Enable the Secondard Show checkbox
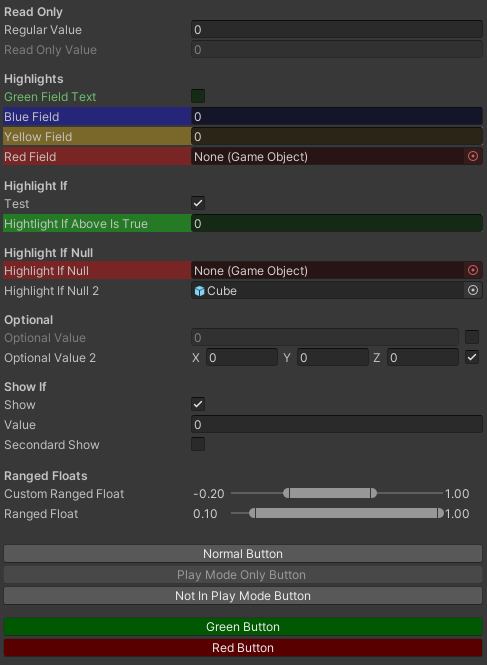487x665 pixels. tap(198, 444)
